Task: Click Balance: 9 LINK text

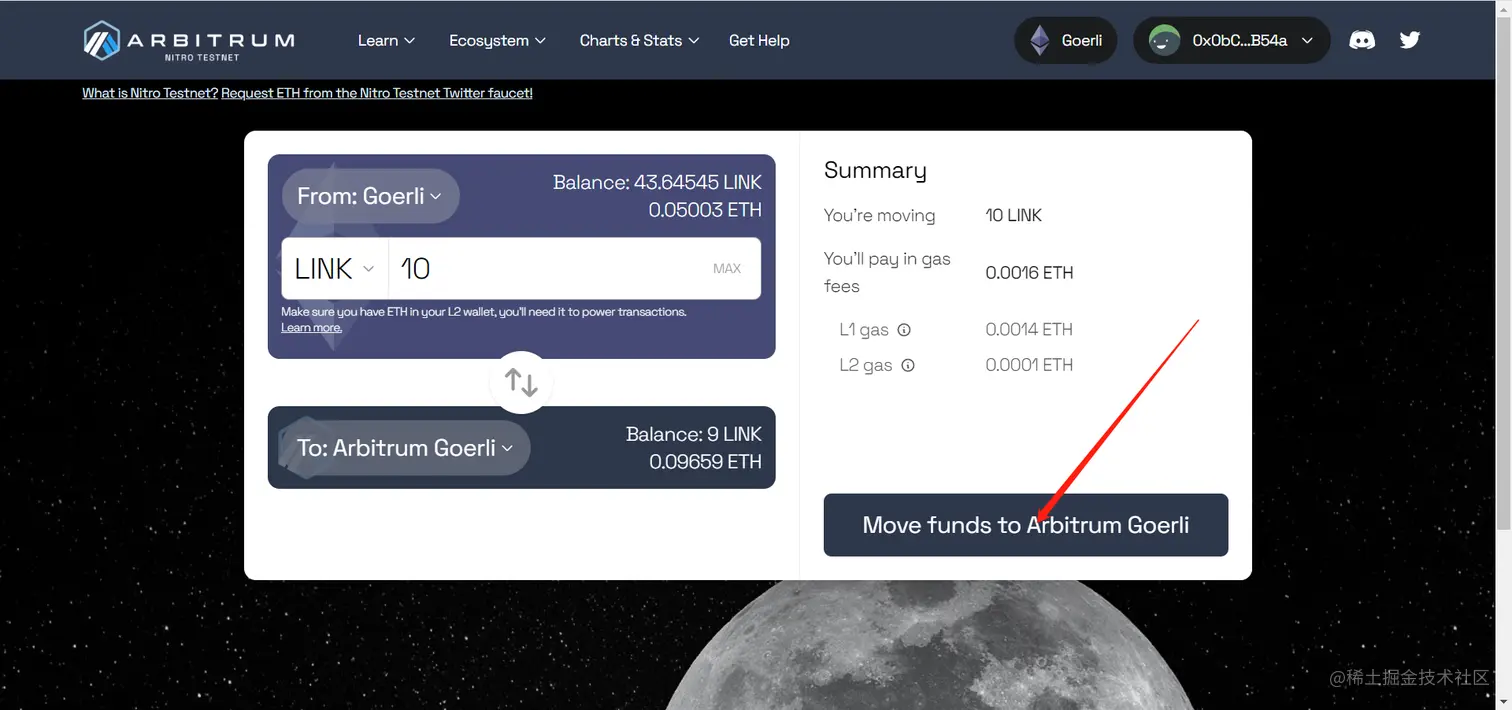Action: click(694, 434)
